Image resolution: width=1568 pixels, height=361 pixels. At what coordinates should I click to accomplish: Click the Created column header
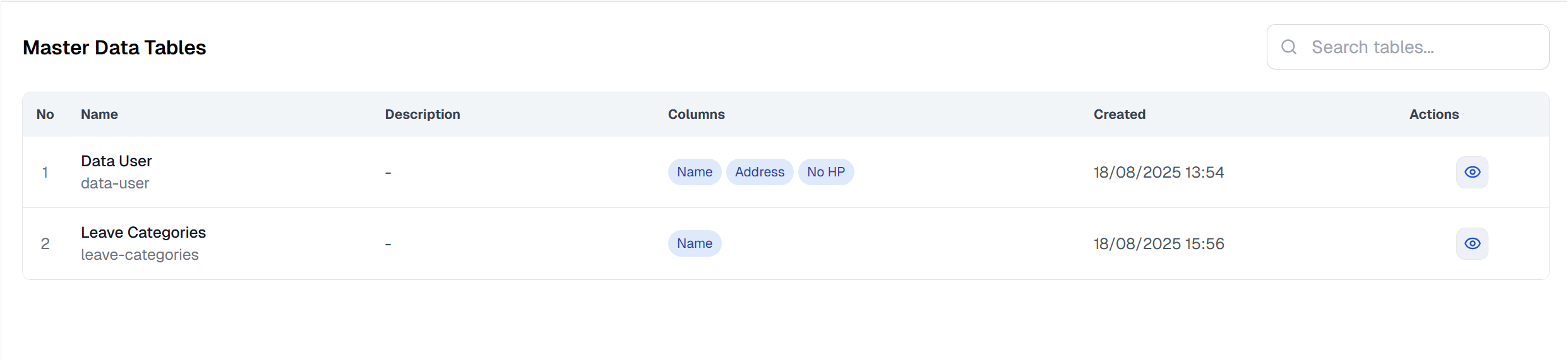(x=1120, y=114)
